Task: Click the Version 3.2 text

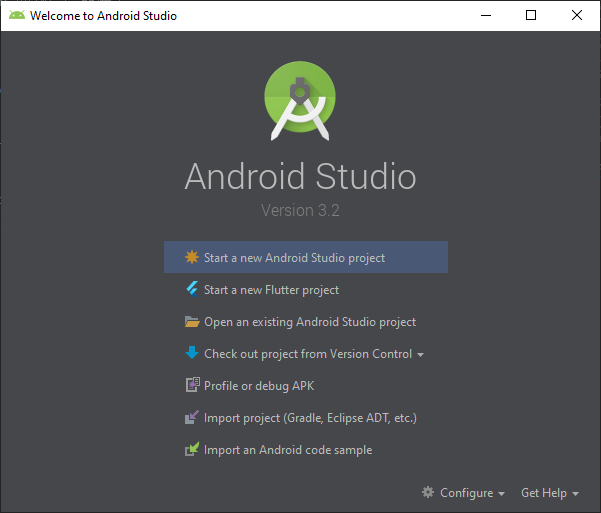Action: 300,210
